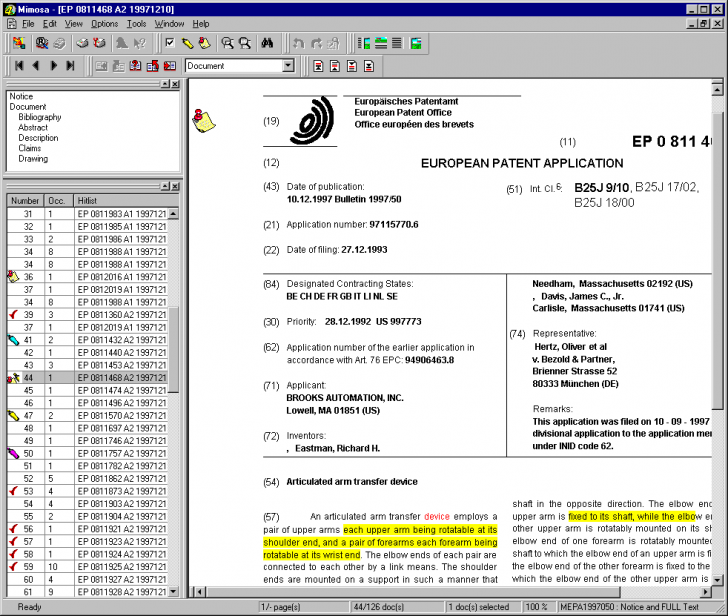Select the yellow highlighter pen tool

pos(187,43)
